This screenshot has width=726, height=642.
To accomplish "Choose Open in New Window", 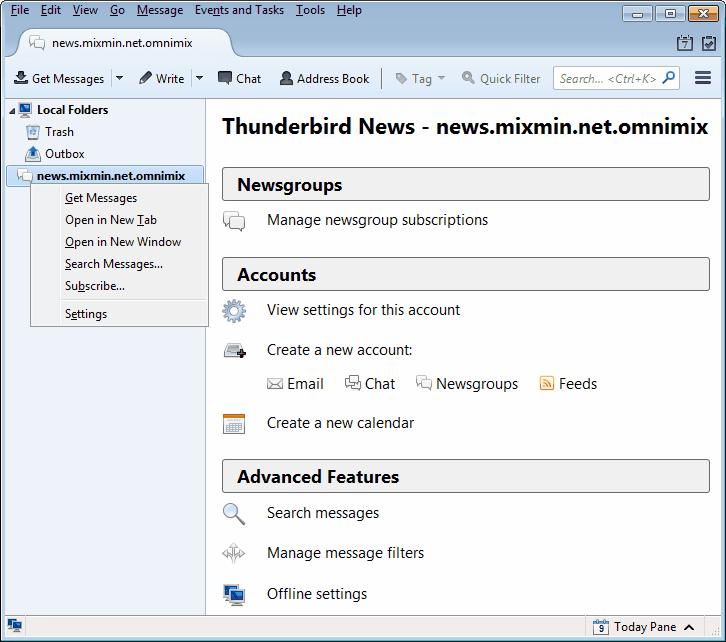I will tap(123, 242).
